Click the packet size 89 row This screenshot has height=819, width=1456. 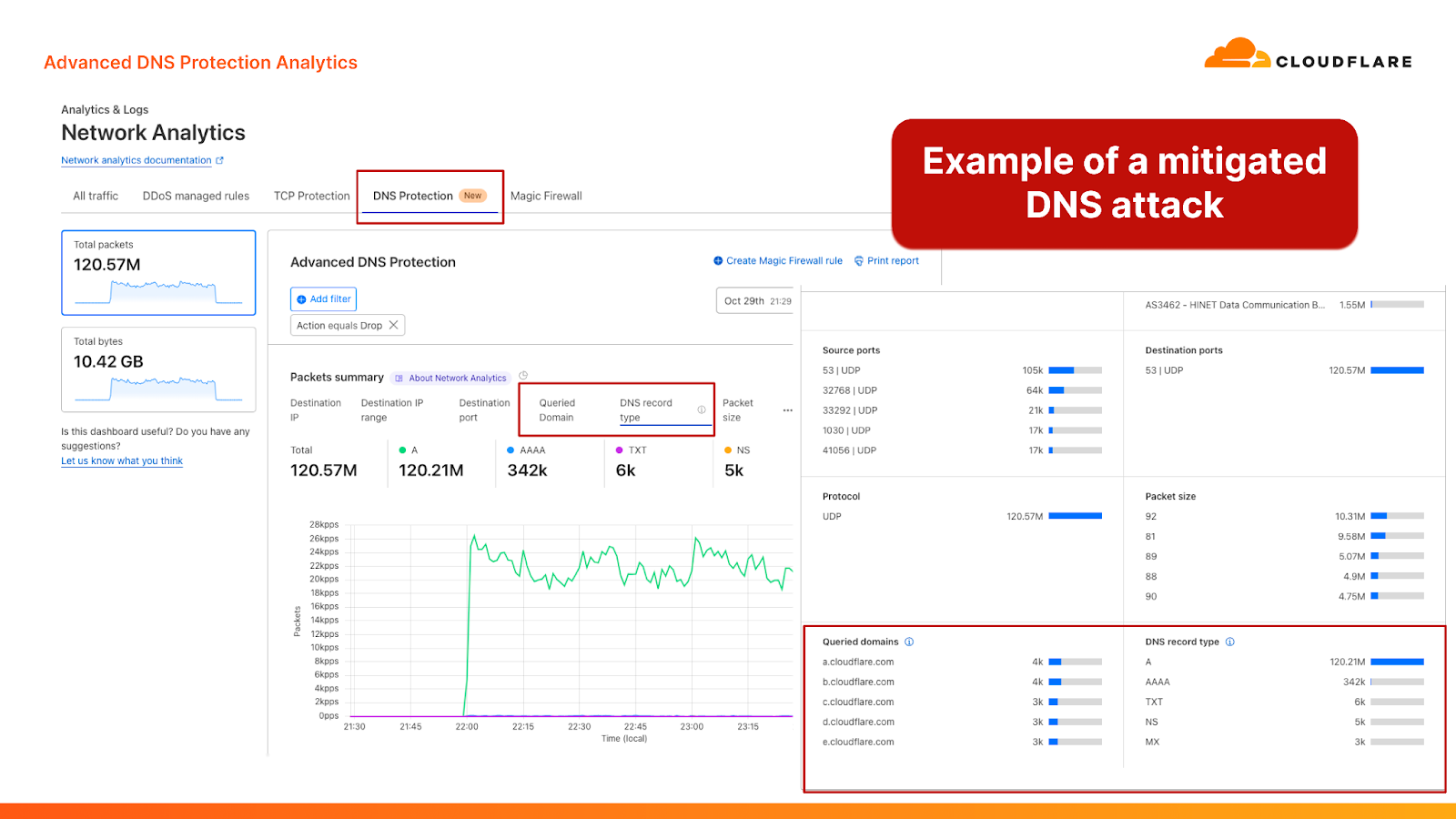[x=1284, y=557]
